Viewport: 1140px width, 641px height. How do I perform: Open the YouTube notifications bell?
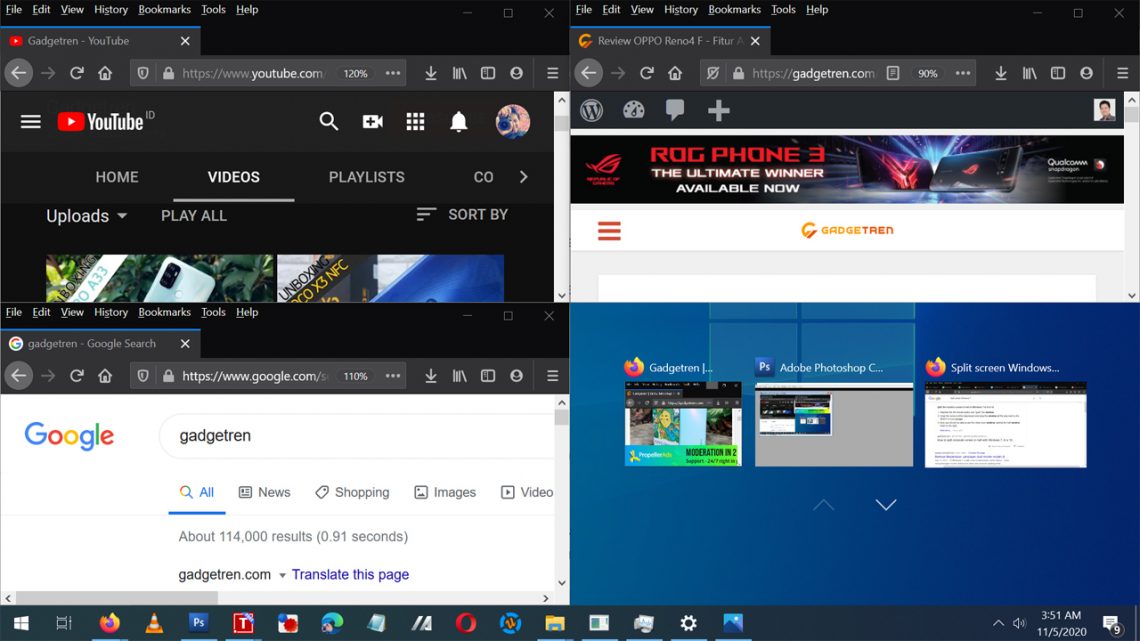(x=458, y=121)
